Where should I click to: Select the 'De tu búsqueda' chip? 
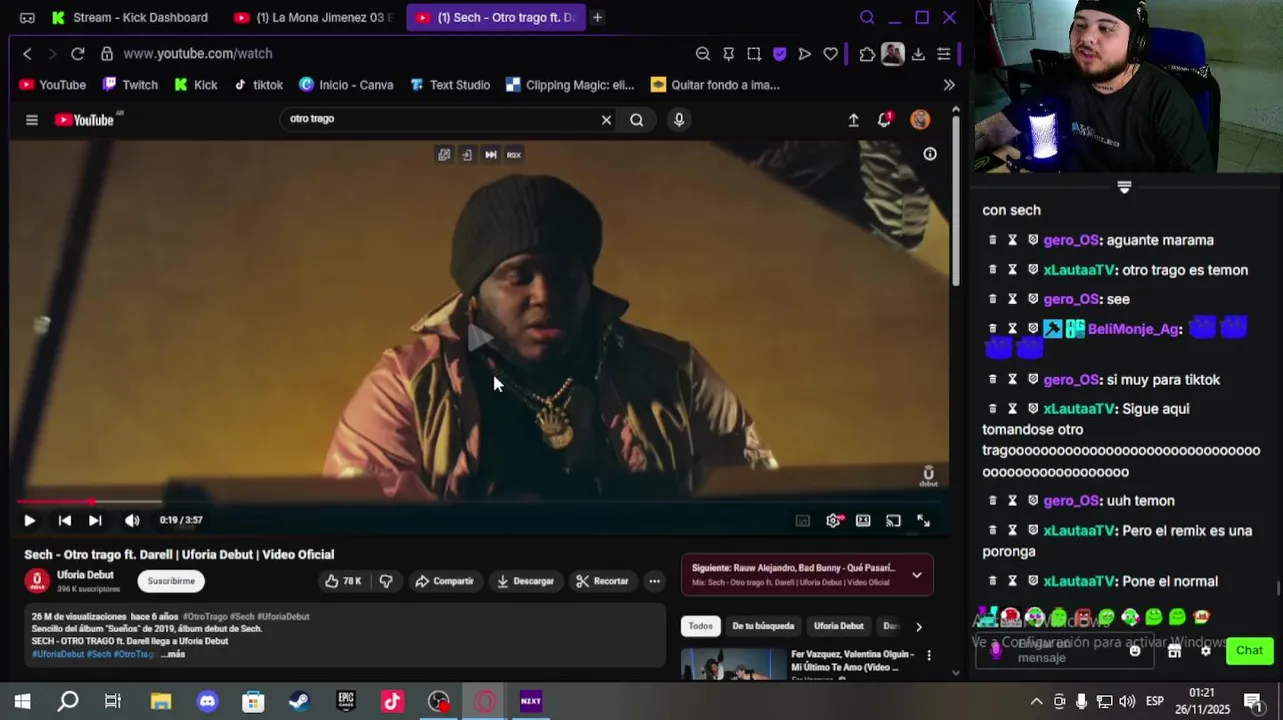763,626
